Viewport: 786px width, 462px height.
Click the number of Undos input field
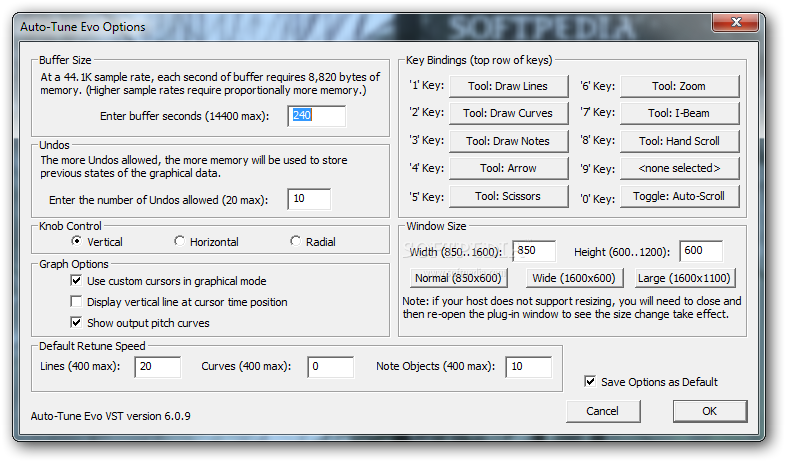pos(309,199)
